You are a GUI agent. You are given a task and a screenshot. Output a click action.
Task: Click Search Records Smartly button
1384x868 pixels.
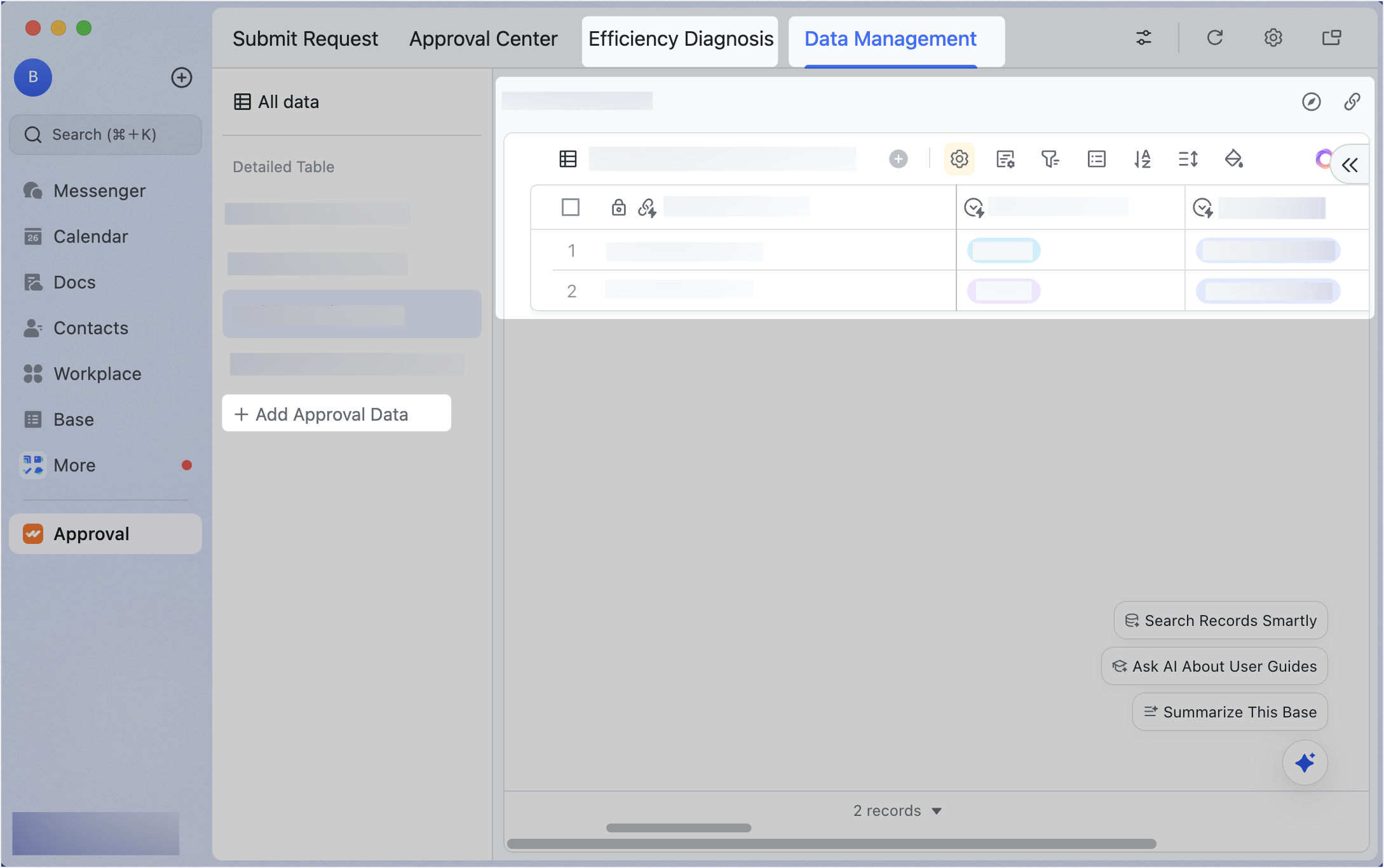click(1221, 621)
